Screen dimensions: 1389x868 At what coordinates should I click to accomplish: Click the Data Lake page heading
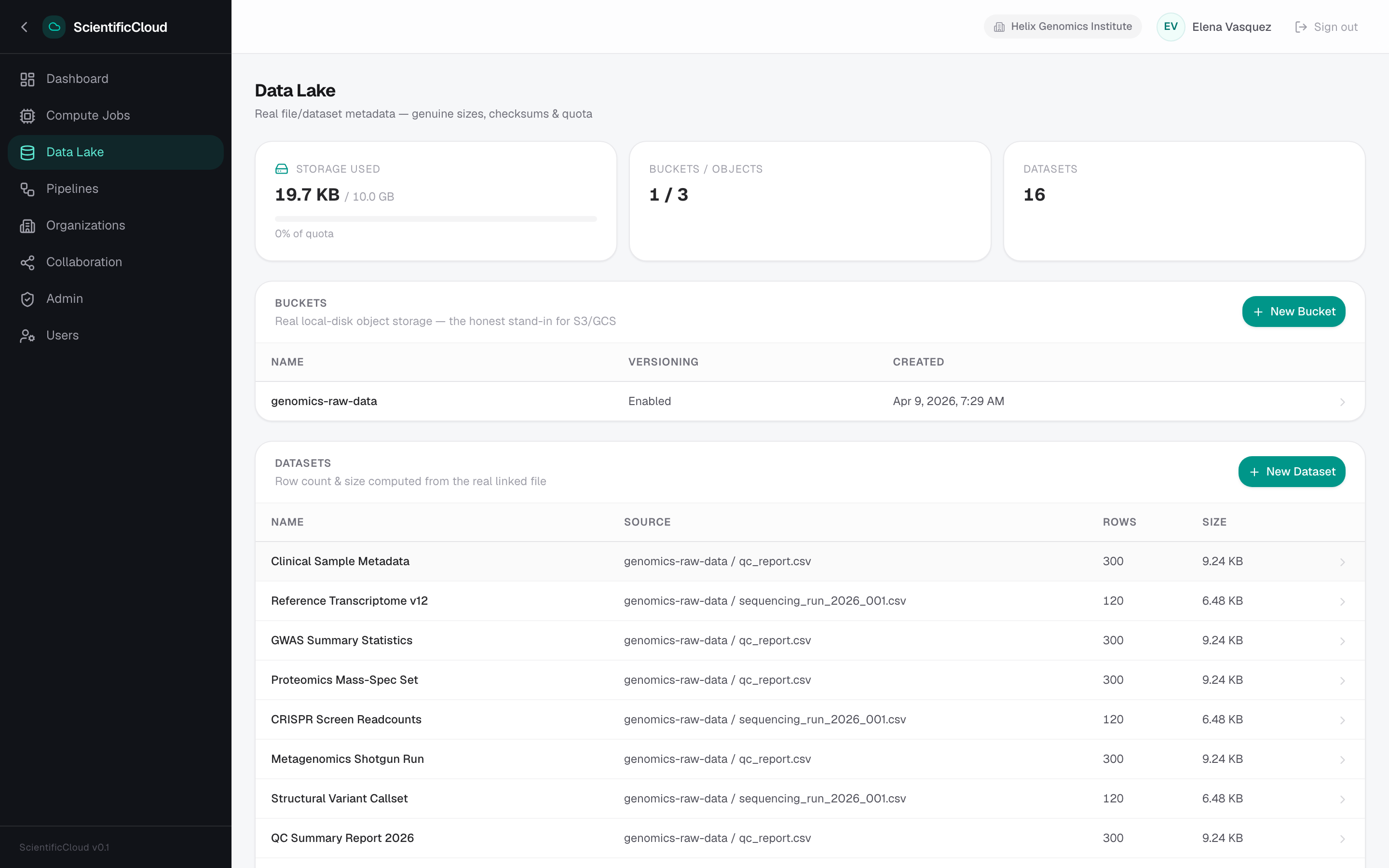coord(295,91)
